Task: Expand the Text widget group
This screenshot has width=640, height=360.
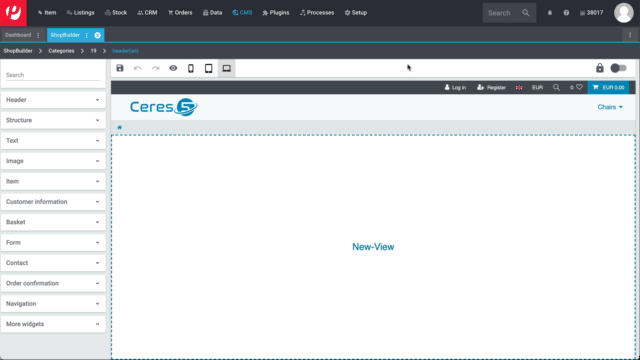Action: tap(53, 140)
